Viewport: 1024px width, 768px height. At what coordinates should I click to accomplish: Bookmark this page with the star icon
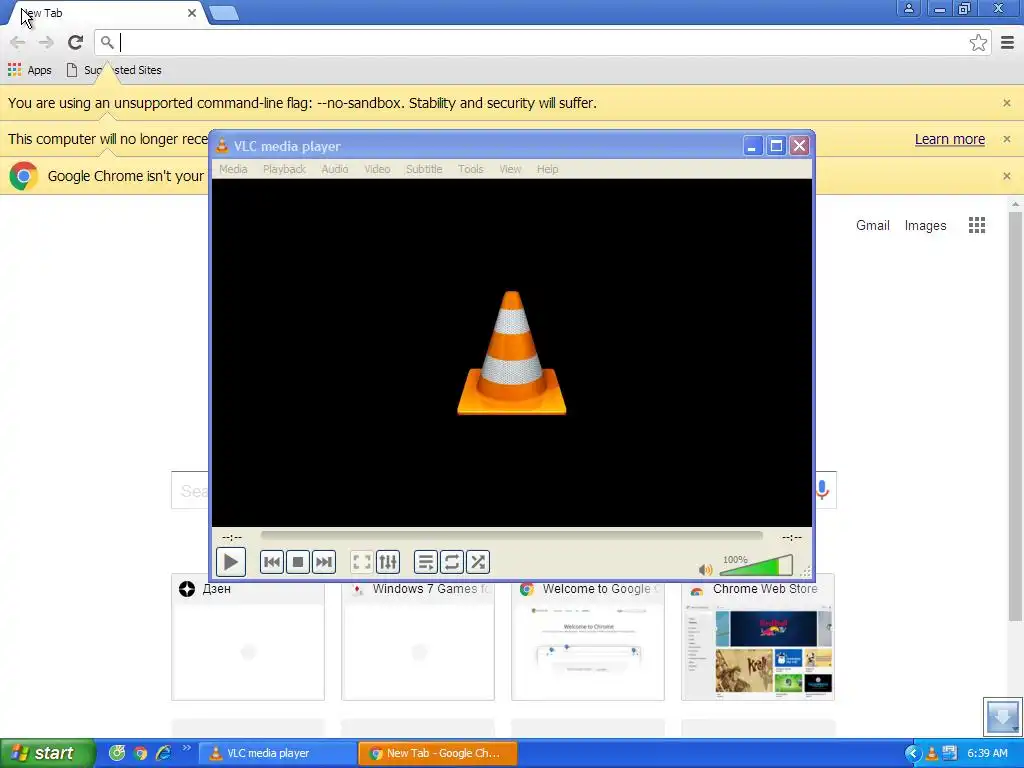(x=978, y=42)
